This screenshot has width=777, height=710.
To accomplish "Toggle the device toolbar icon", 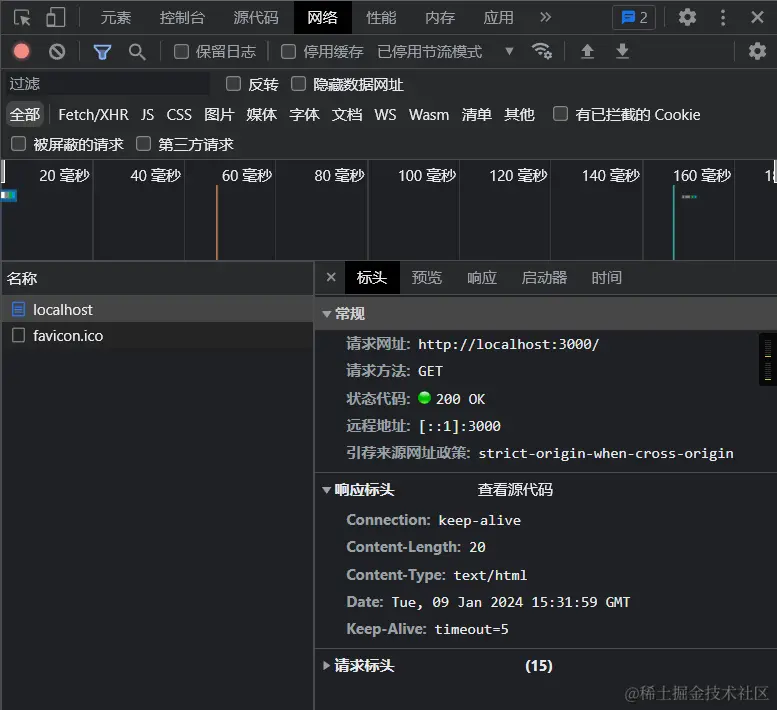I will tap(56, 18).
